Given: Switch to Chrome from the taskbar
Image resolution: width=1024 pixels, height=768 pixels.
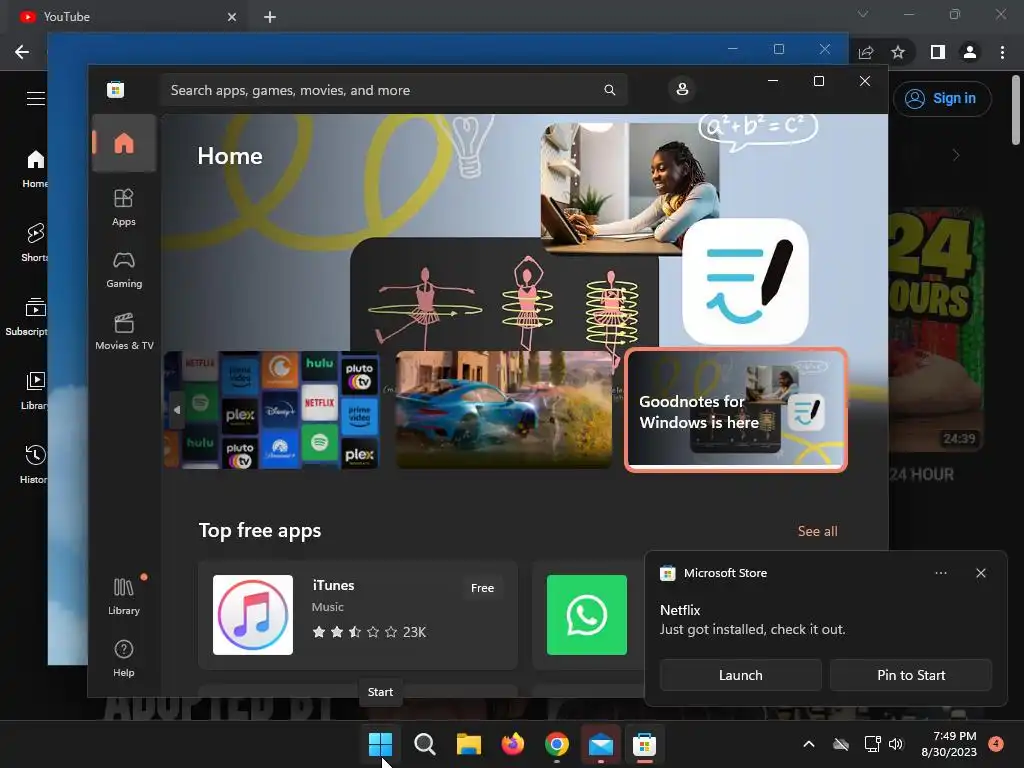Looking at the screenshot, I should click(556, 744).
